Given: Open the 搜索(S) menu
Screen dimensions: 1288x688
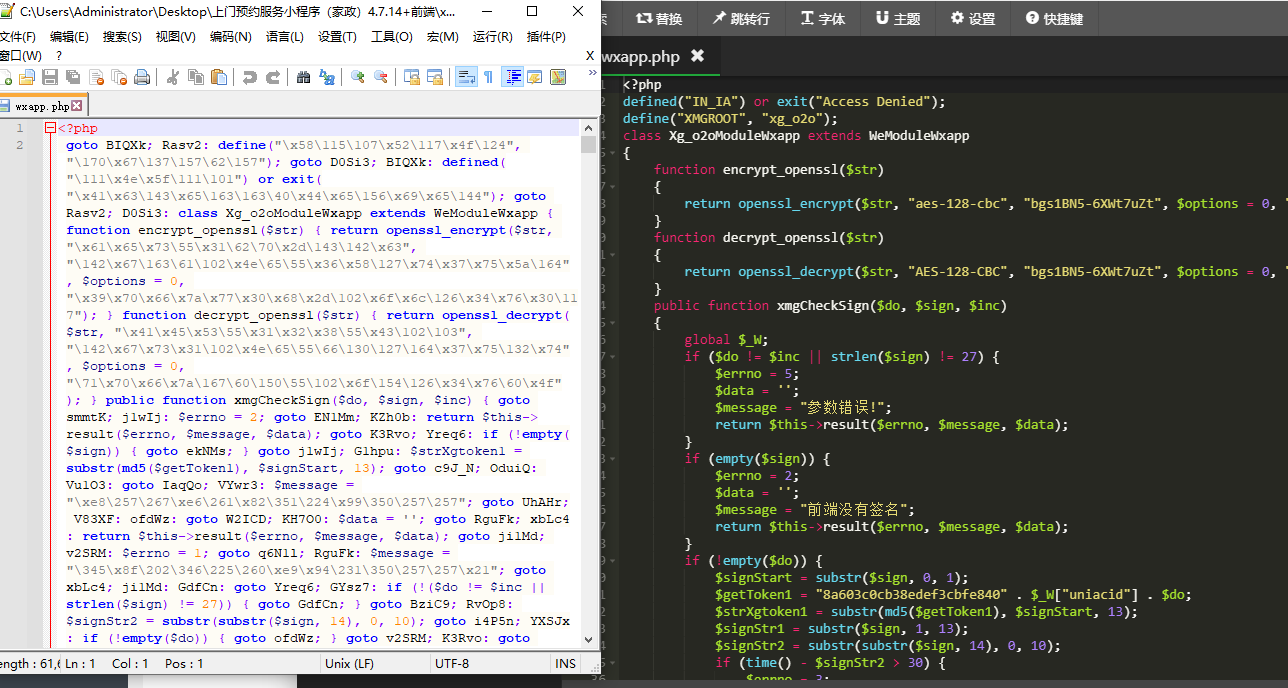Looking at the screenshot, I should [x=122, y=37].
